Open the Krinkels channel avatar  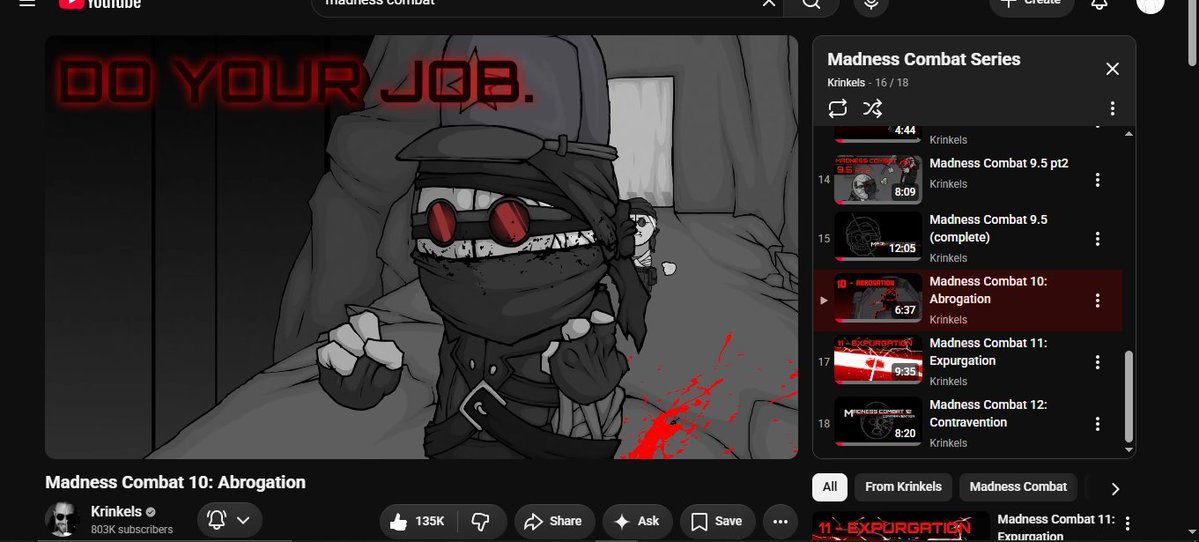point(62,521)
